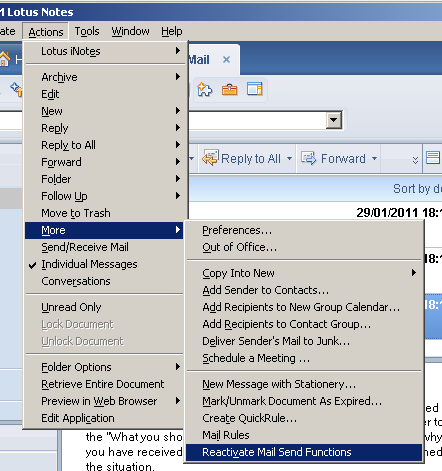Select Add Recipients to Contact Group...
The width and height of the screenshot is (442, 471).
click(304, 324)
